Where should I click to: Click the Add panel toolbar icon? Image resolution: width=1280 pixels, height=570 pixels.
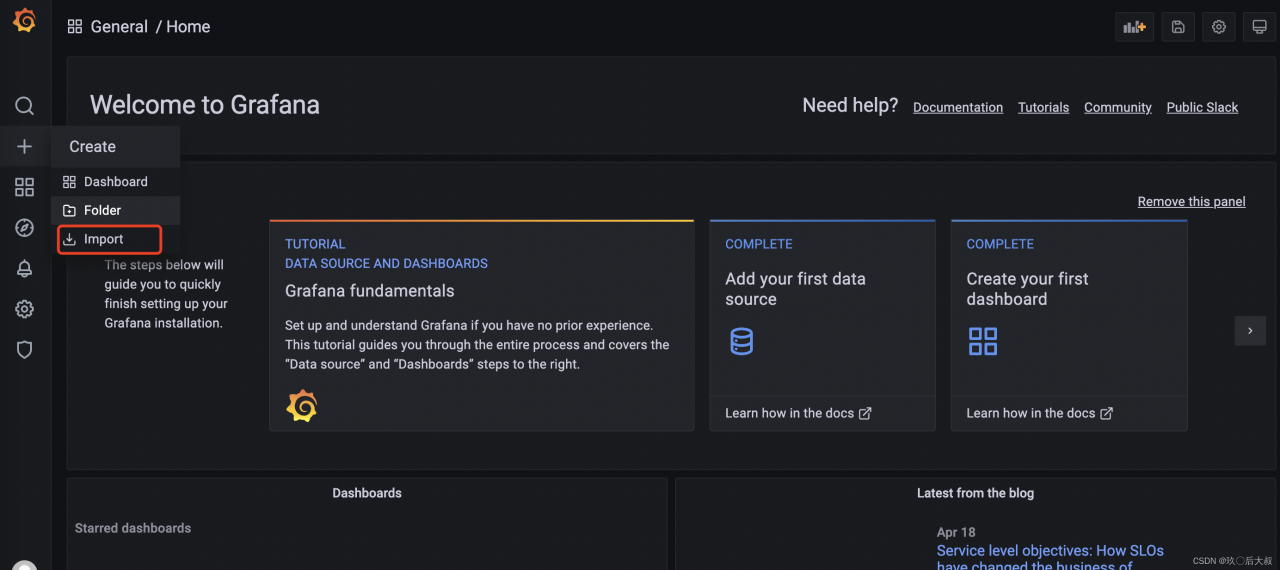pos(1134,27)
